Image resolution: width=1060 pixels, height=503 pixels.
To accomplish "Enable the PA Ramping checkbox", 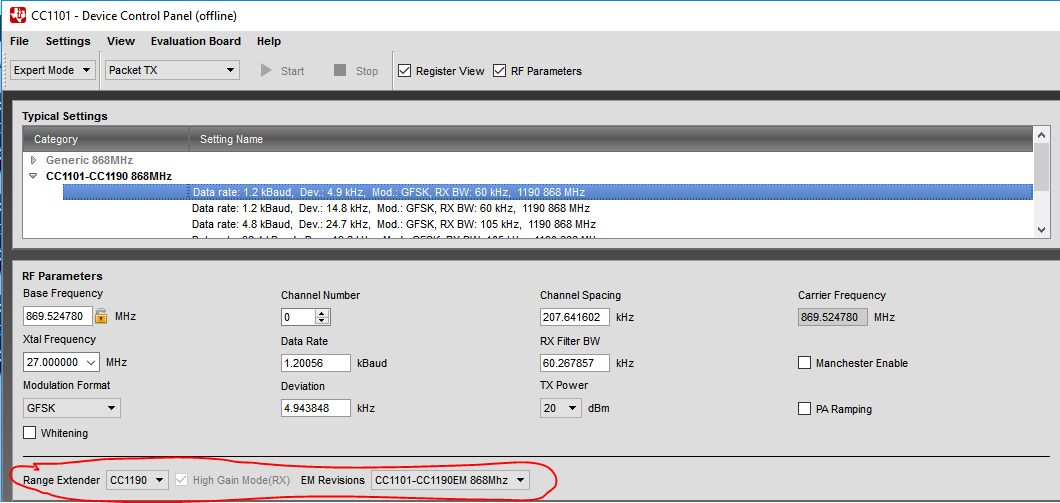I will [804, 409].
